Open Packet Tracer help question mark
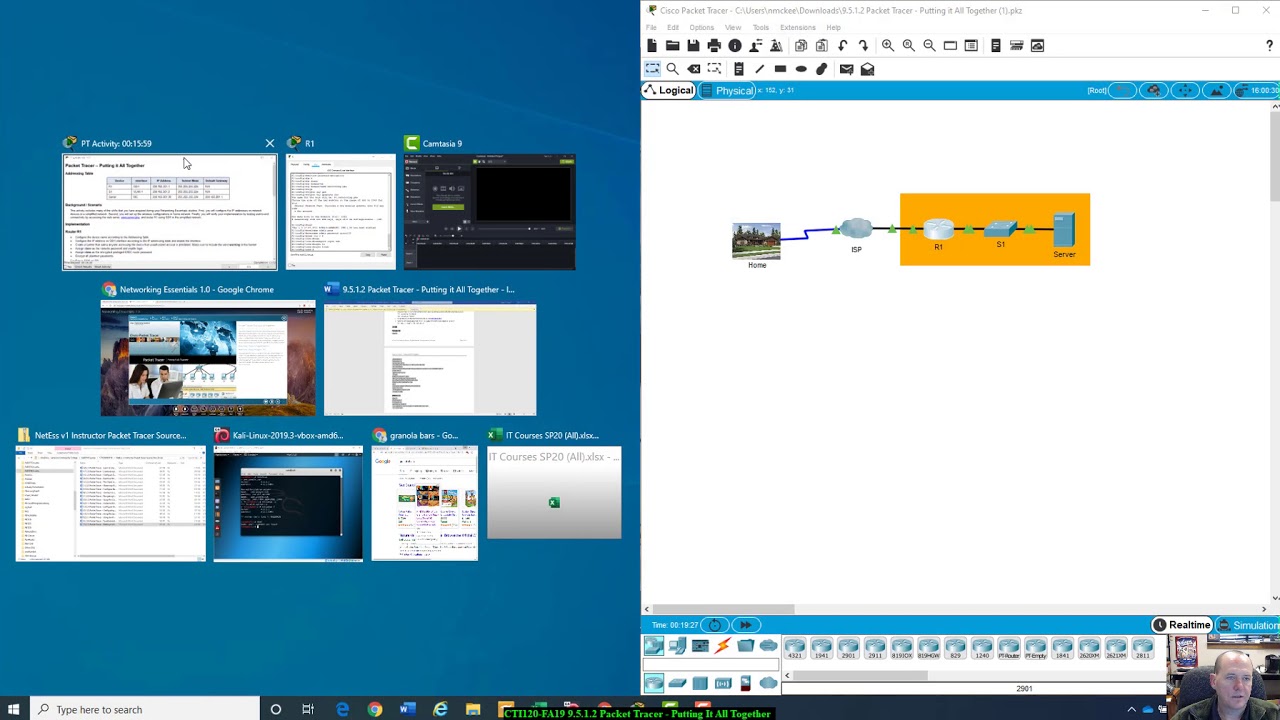 (x=1269, y=45)
